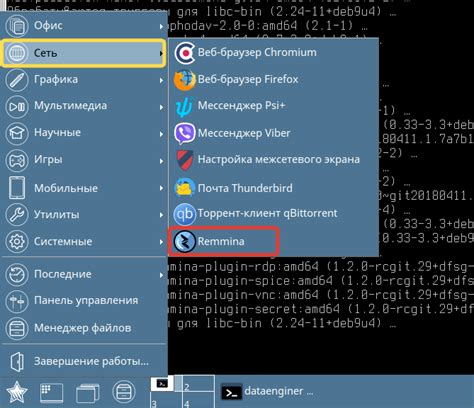Open Менеджер файлов from the menu
Screen dimensions: 474x408
tap(84, 328)
